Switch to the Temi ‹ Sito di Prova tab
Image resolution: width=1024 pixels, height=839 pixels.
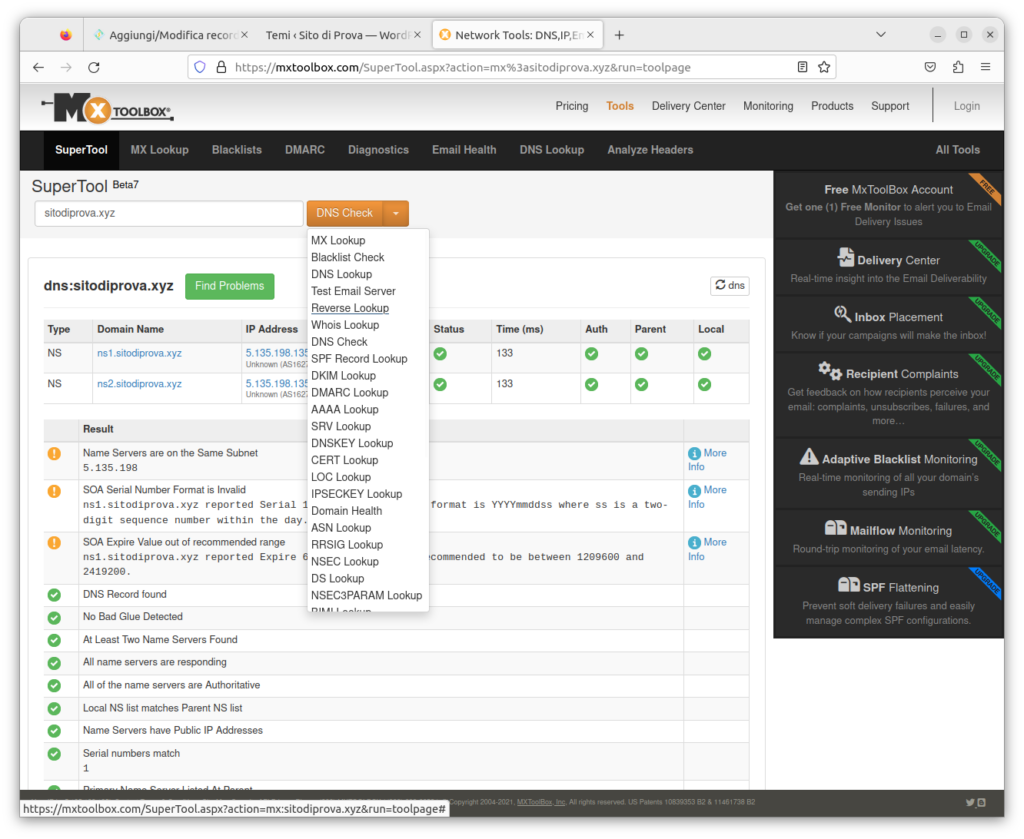(x=344, y=35)
